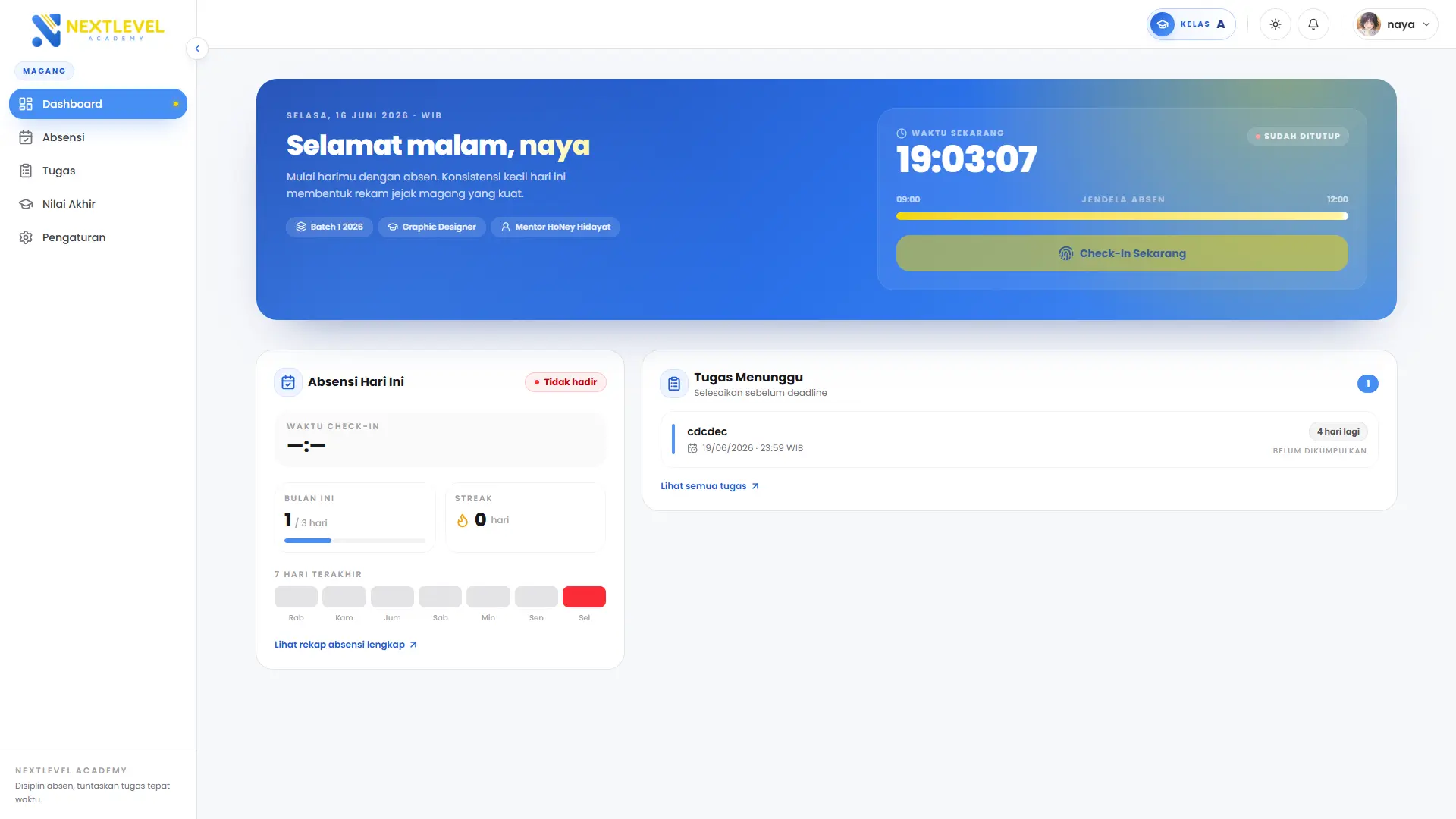Click the Batch 1 2026 chip
This screenshot has height=819, width=1456.
[x=329, y=227]
